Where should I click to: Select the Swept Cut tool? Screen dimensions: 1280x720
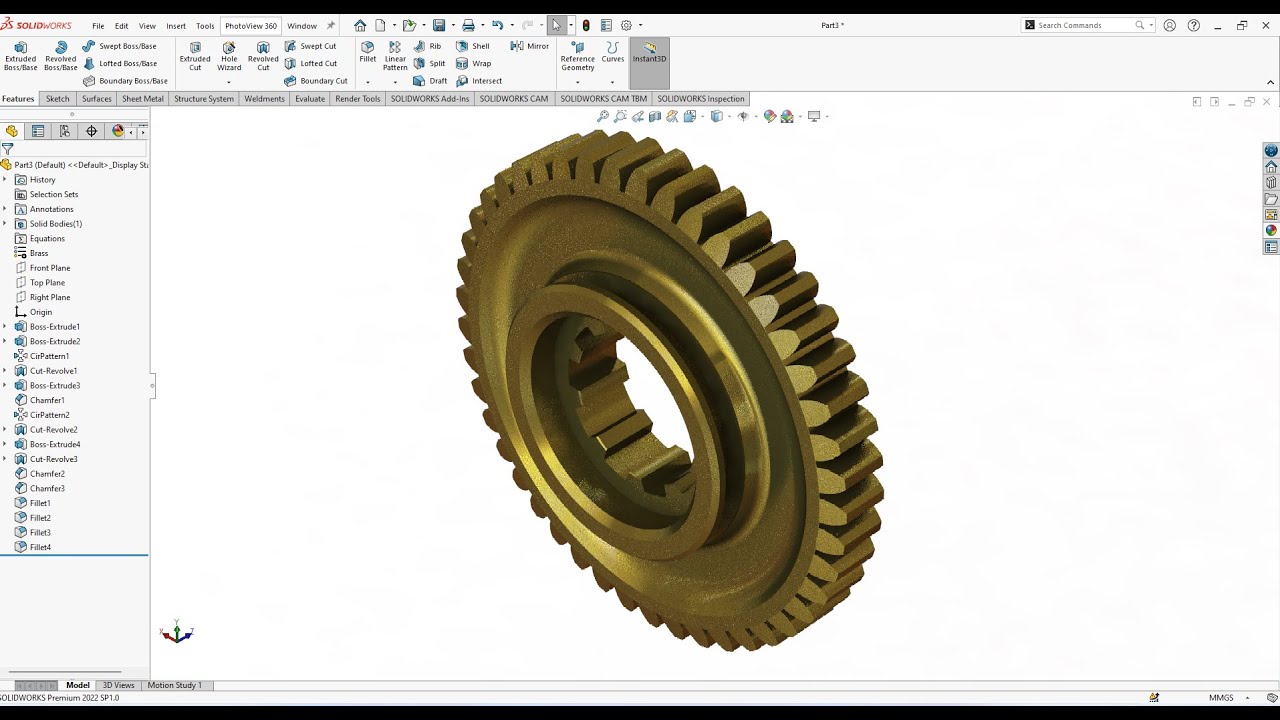[310, 46]
